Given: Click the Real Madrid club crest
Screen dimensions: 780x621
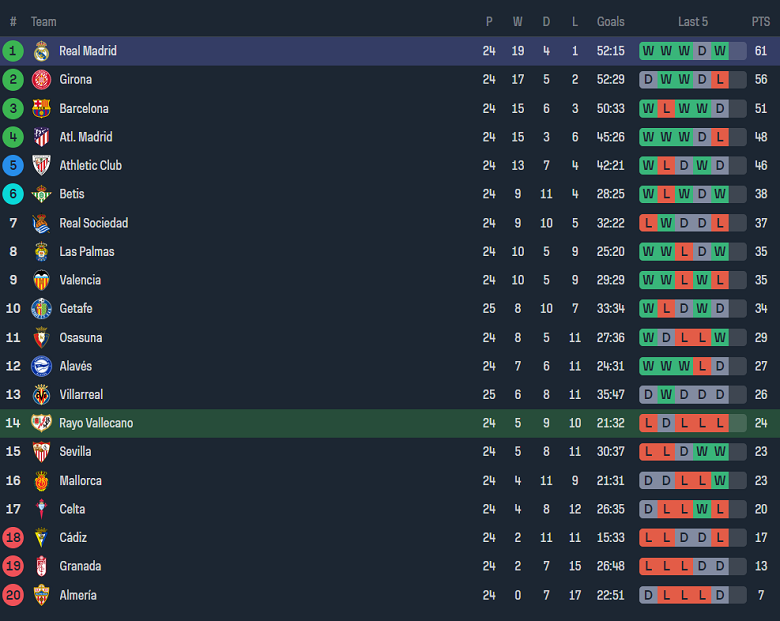Looking at the screenshot, I should (x=41, y=51).
